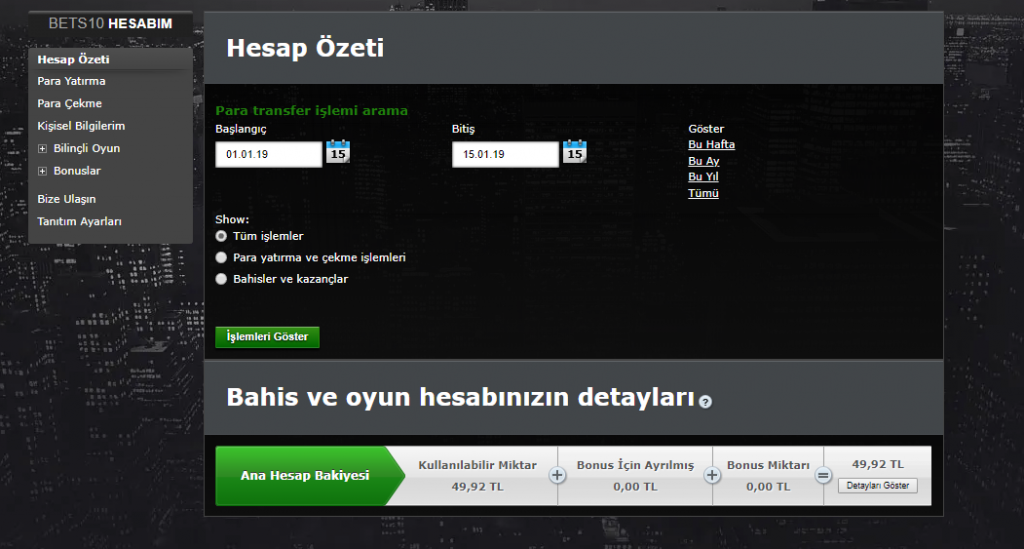Click the plus icon before Bonus Miktarı
This screenshot has width=1024, height=549.
[x=712, y=475]
